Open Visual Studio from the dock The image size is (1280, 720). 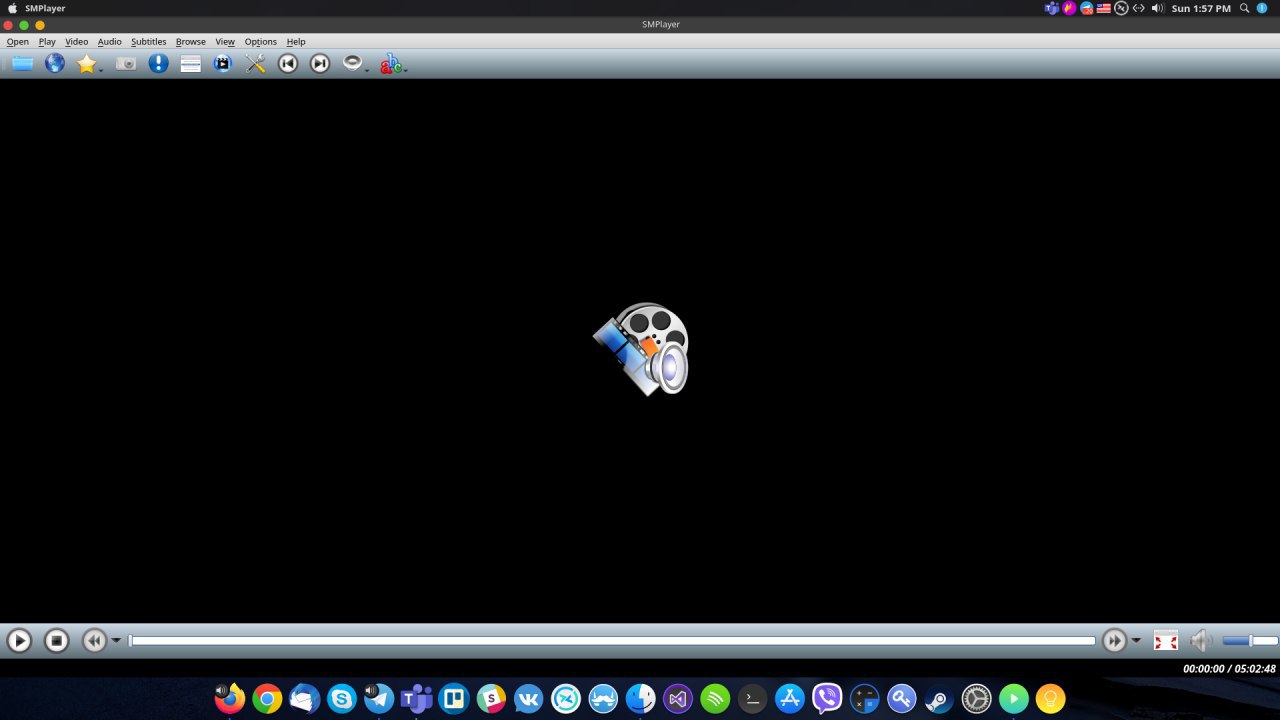pos(678,698)
